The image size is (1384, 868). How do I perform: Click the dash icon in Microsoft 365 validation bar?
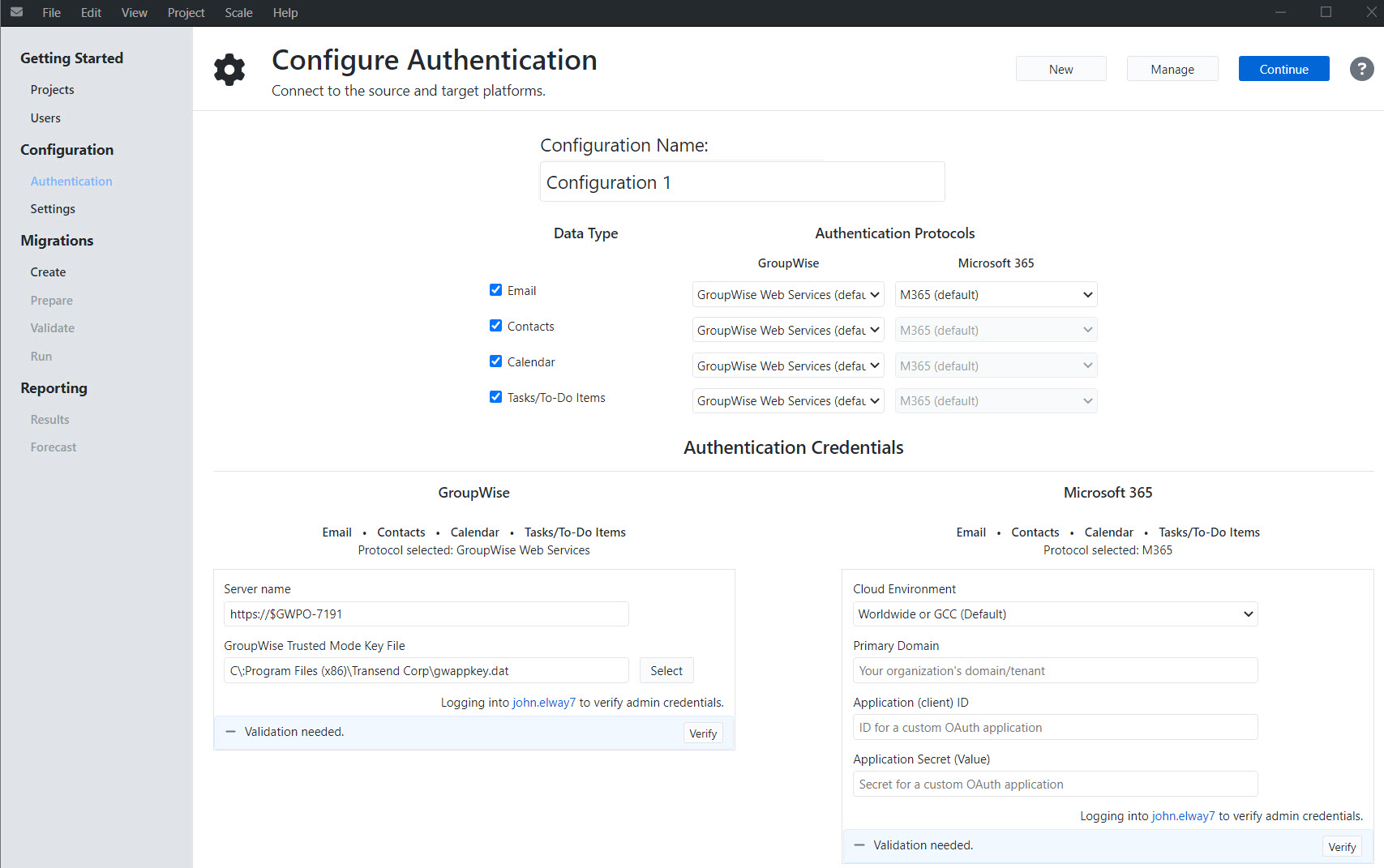tap(859, 845)
